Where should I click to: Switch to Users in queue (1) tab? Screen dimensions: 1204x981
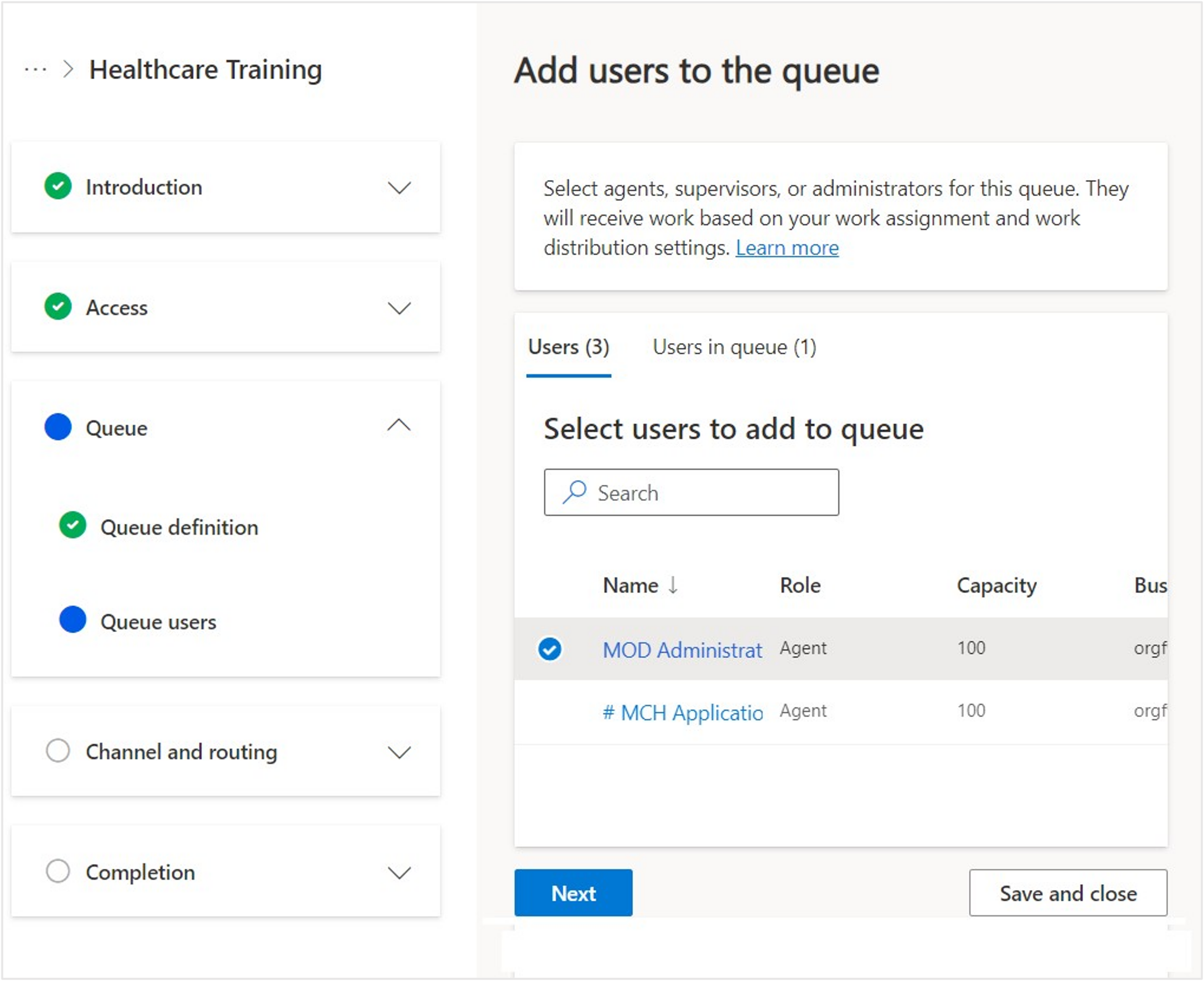click(735, 347)
